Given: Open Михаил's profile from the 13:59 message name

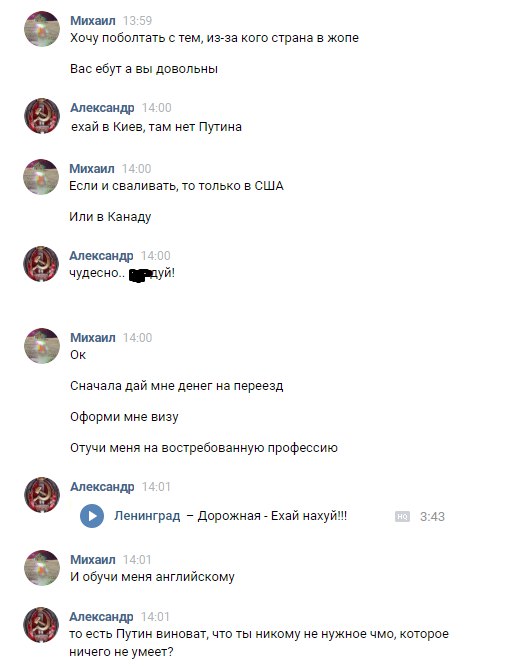Looking at the screenshot, I should [93, 20].
